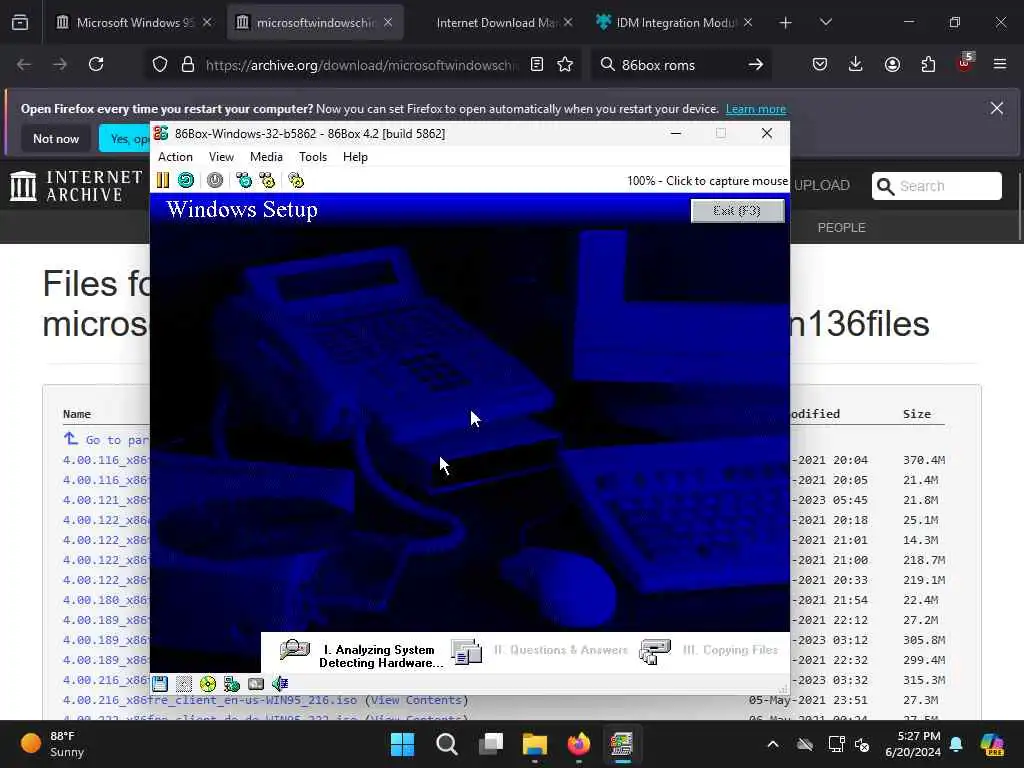Screen dimensions: 1024x768
Task: Click 370.4M size entry
Action: click(923, 460)
